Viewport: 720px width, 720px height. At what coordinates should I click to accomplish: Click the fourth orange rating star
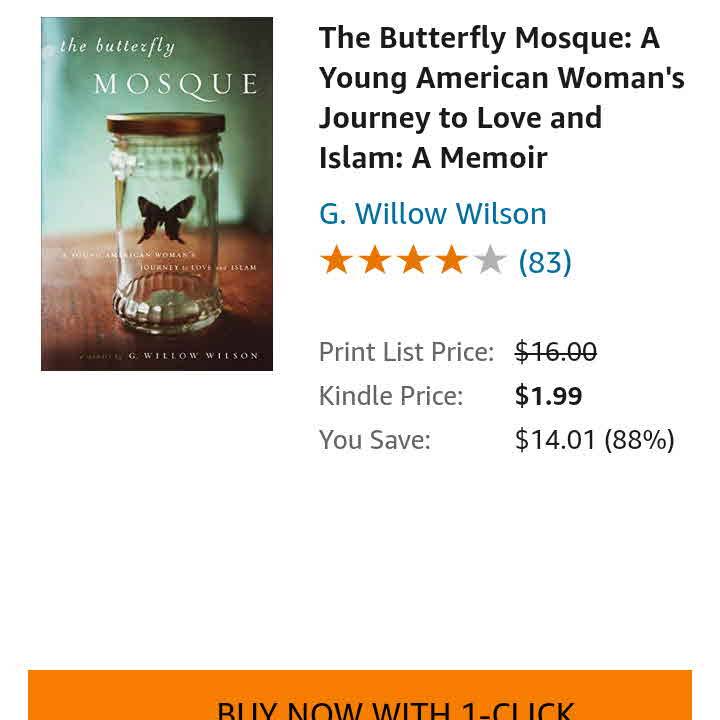(451, 261)
